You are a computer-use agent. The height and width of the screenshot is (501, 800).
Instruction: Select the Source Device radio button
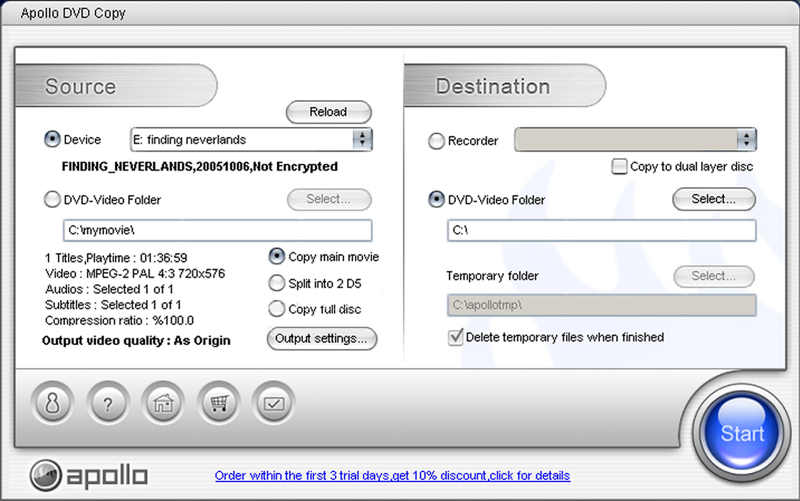(52, 139)
